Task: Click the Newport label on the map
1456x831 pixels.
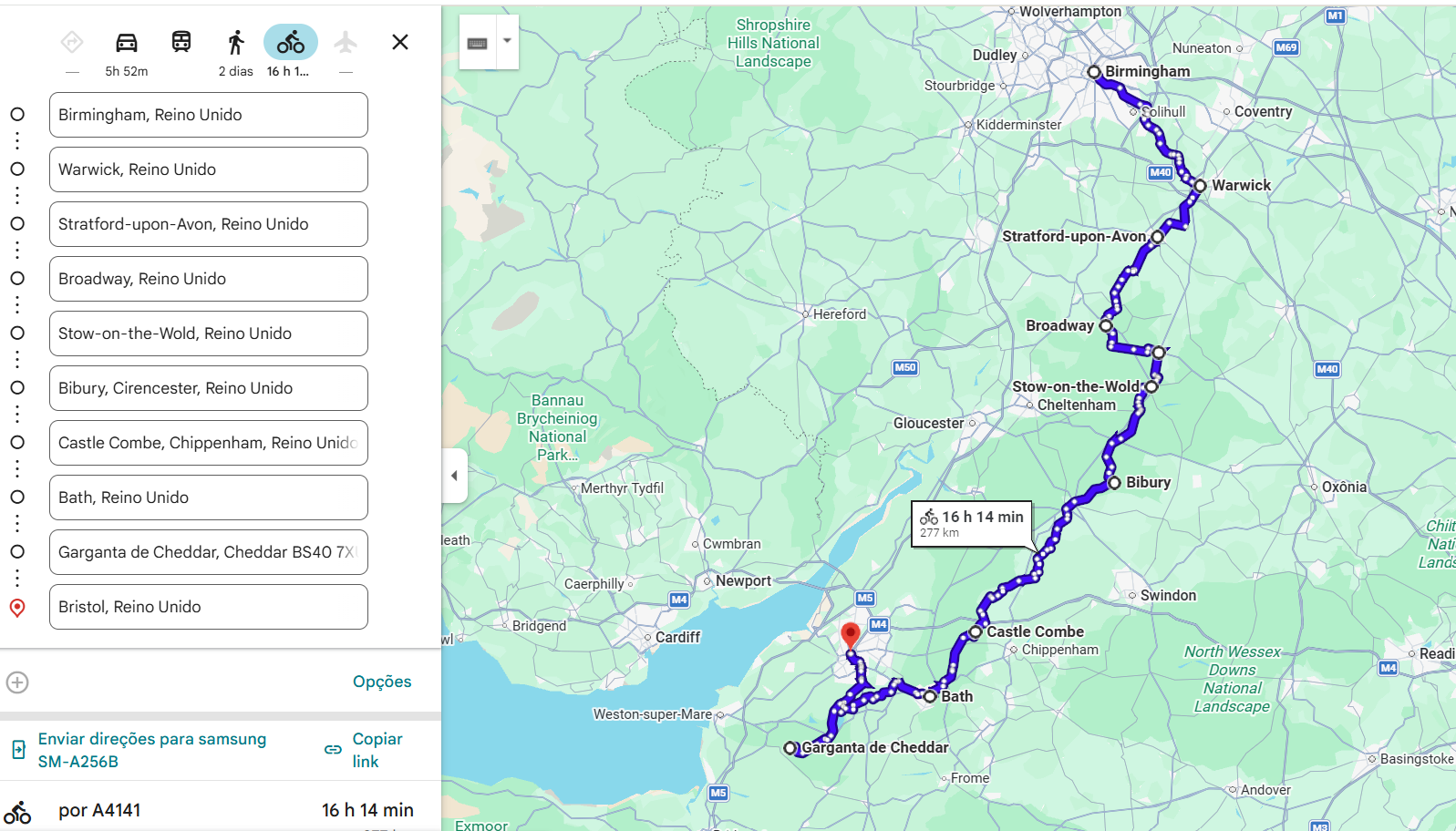Action: pos(743,581)
